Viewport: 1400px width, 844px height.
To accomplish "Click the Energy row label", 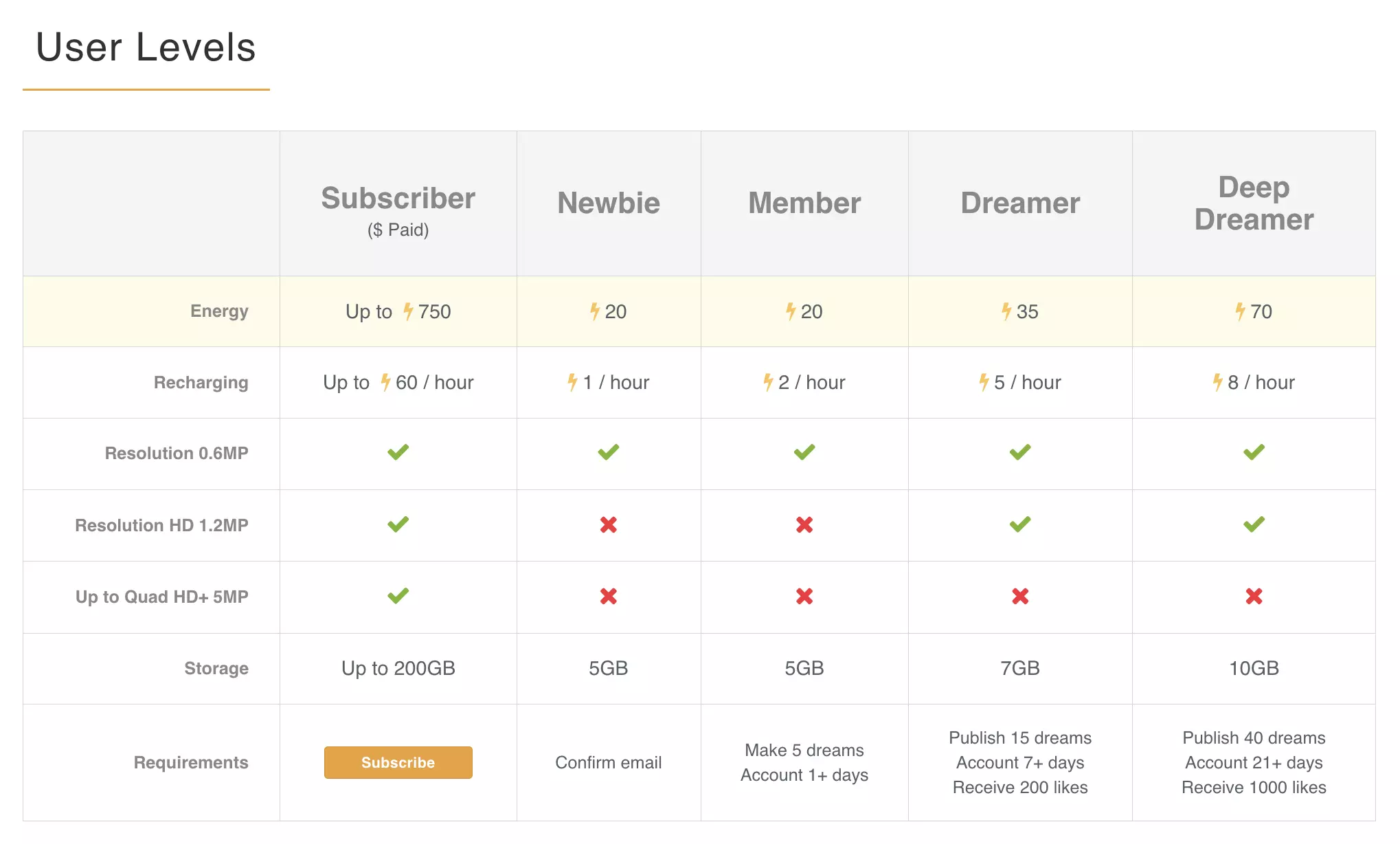I will [x=219, y=311].
